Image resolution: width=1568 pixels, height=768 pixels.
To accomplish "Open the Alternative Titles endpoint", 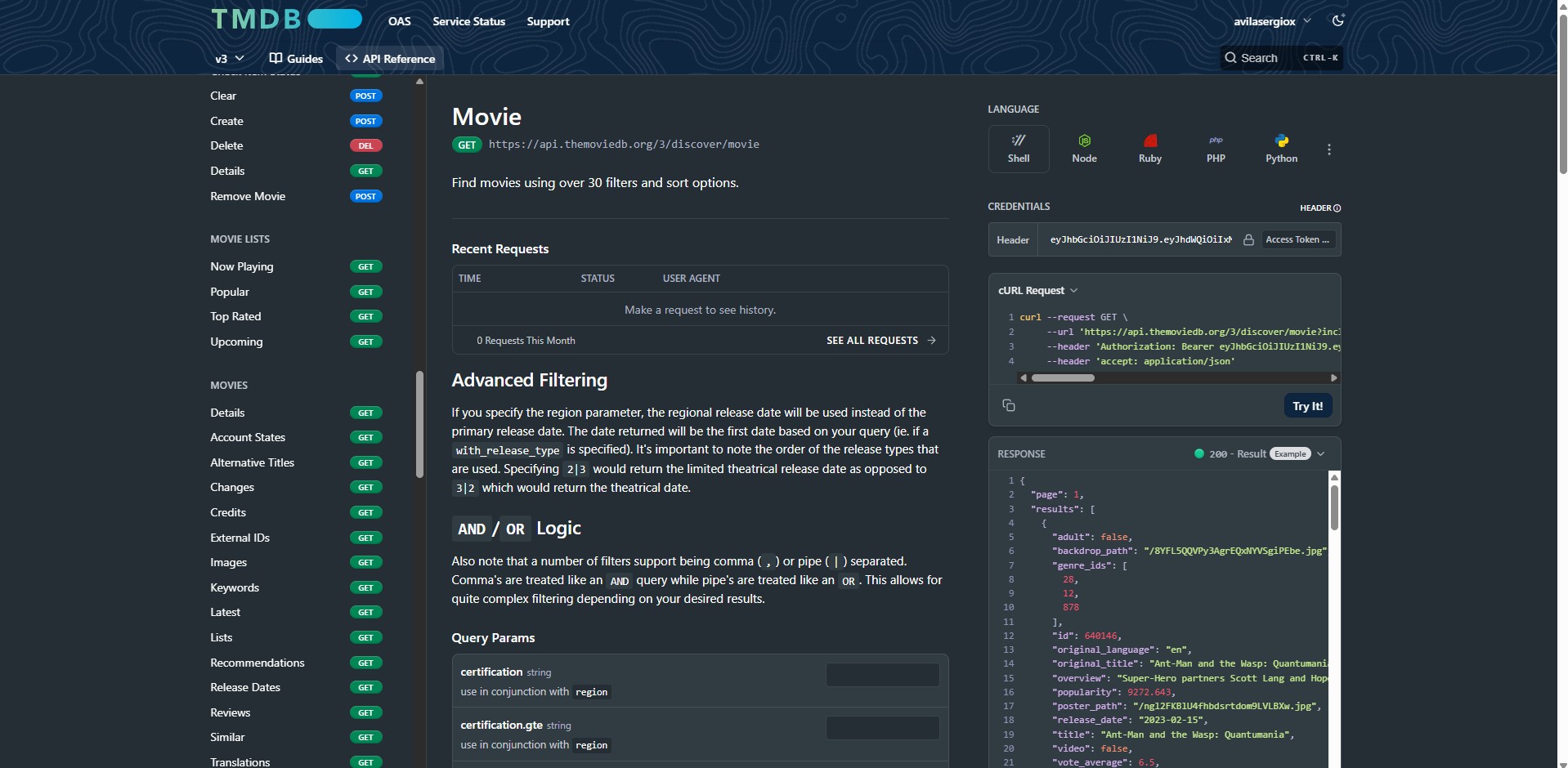I will pos(296,462).
